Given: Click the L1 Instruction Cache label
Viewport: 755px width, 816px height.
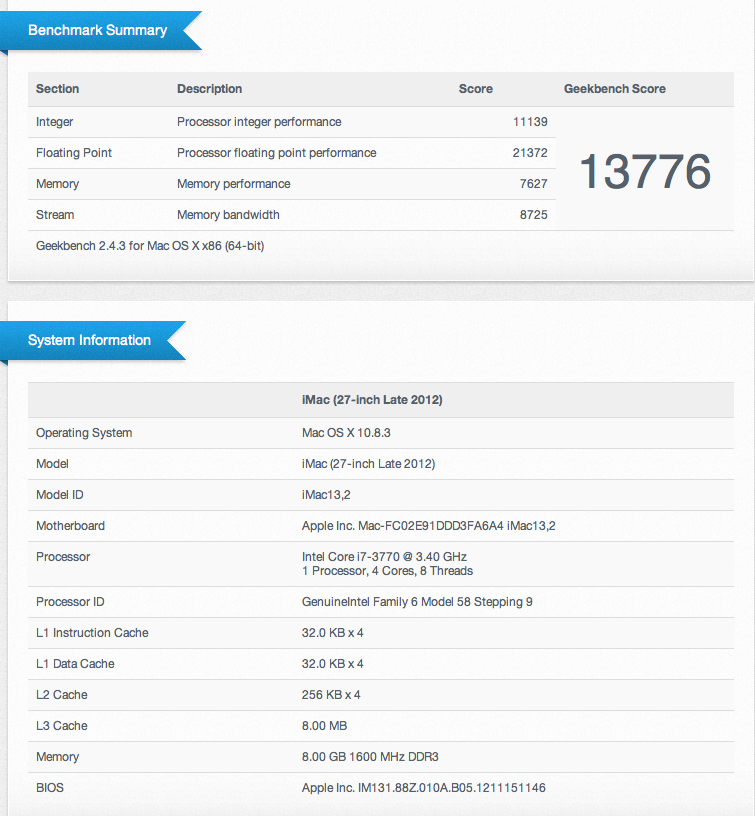Looking at the screenshot, I should click(x=92, y=633).
